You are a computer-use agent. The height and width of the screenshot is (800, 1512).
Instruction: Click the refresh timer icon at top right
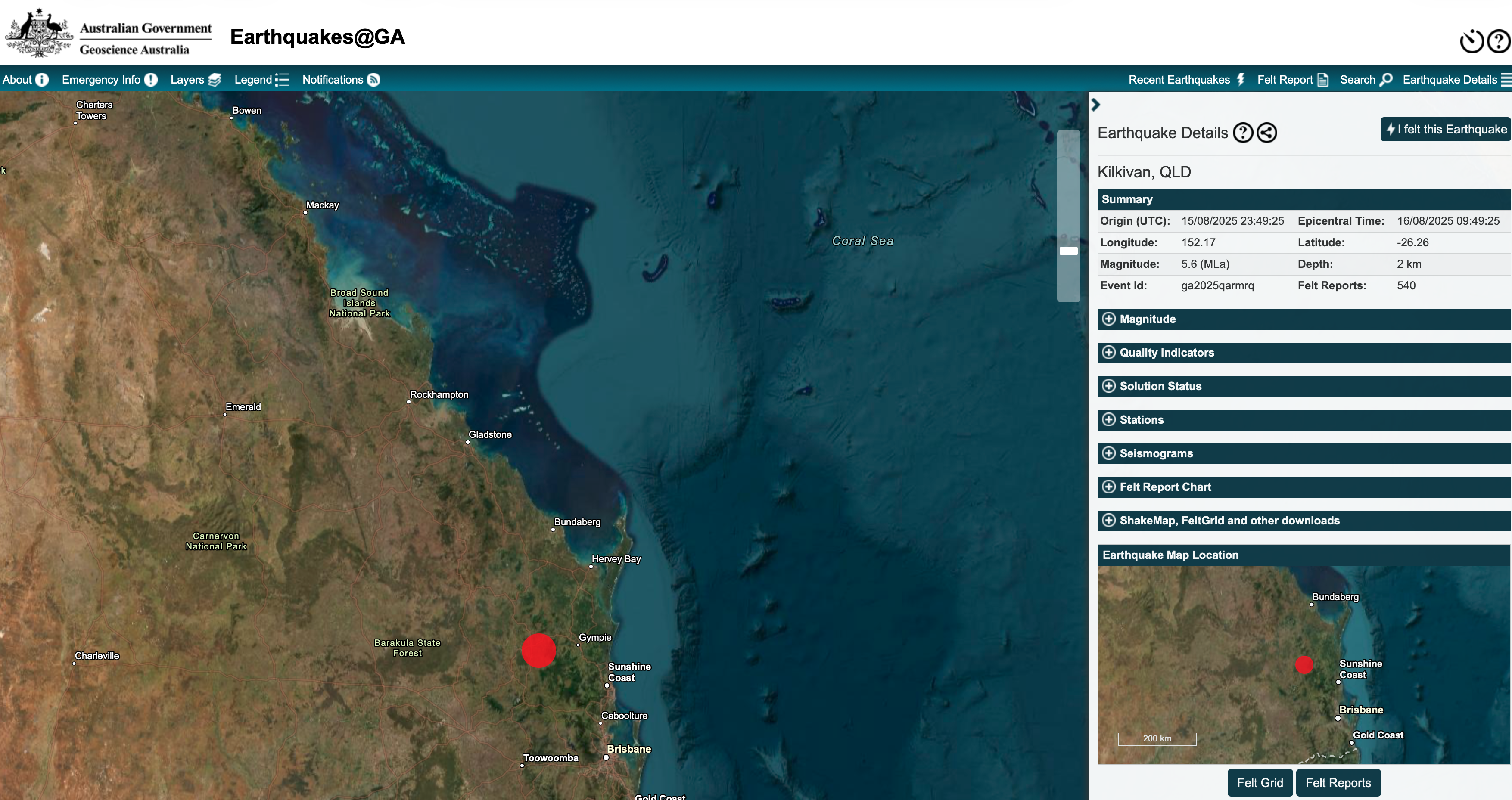(x=1472, y=42)
